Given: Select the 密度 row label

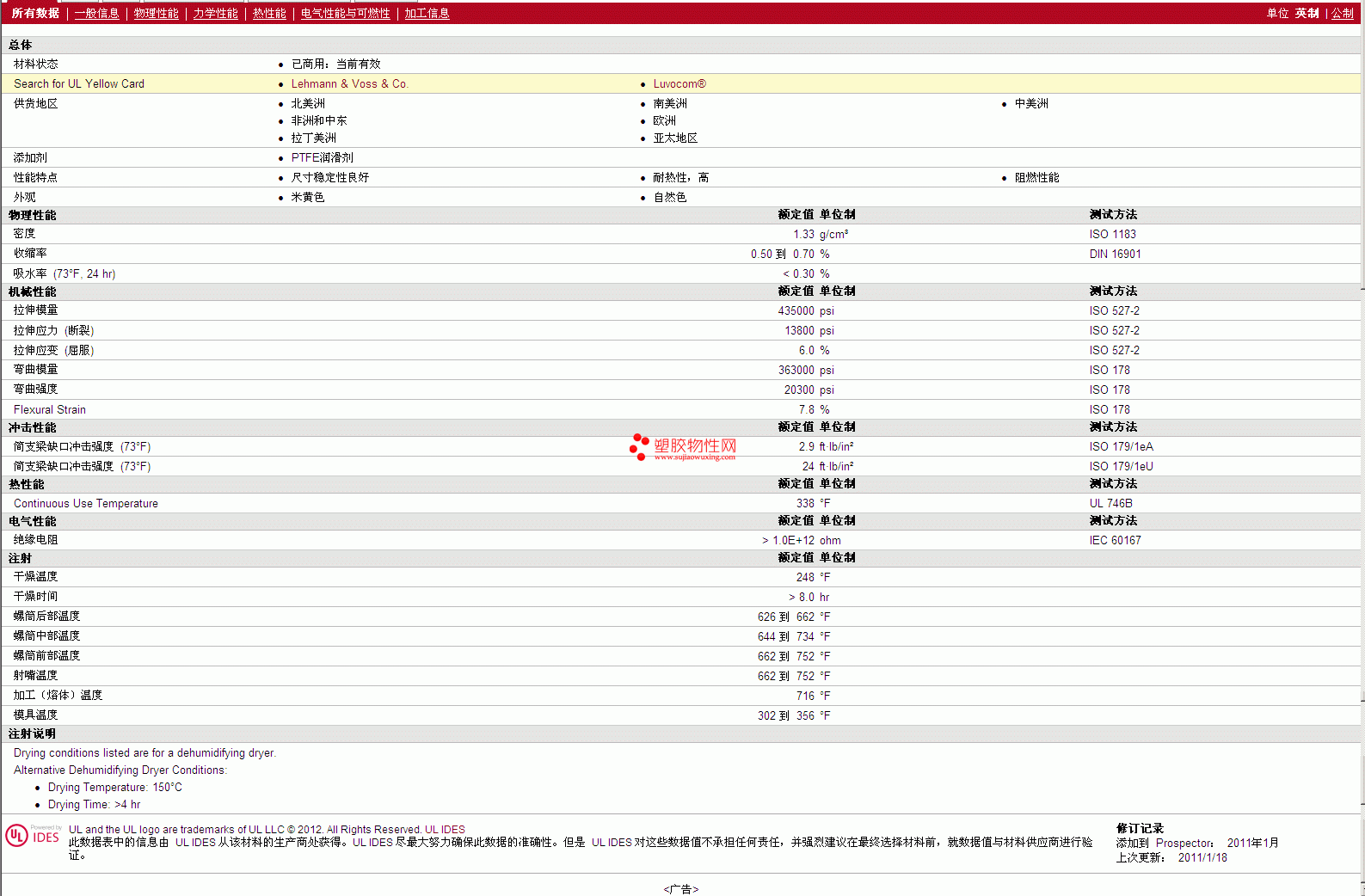Looking at the screenshot, I should [24, 234].
